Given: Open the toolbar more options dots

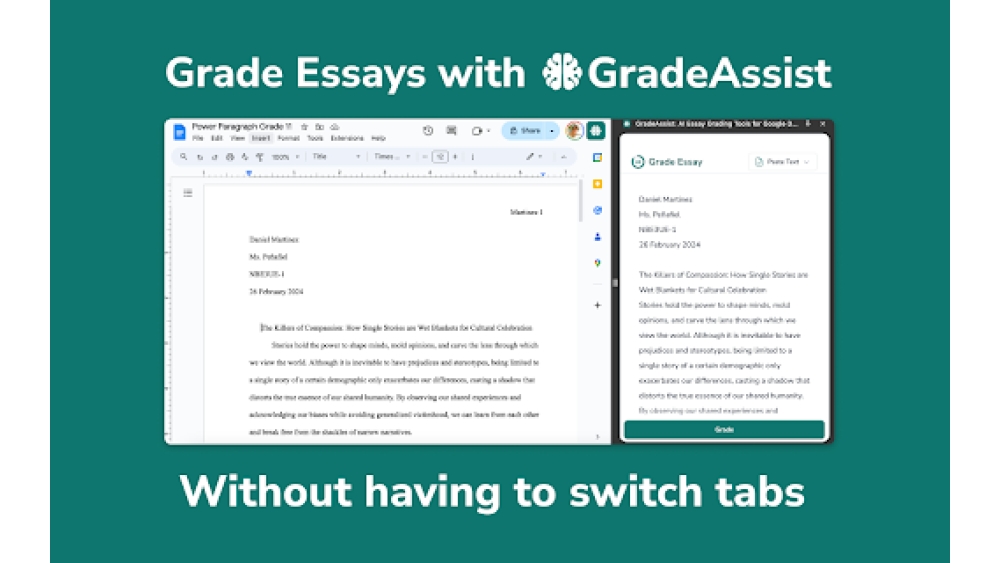Looking at the screenshot, I should (x=473, y=157).
